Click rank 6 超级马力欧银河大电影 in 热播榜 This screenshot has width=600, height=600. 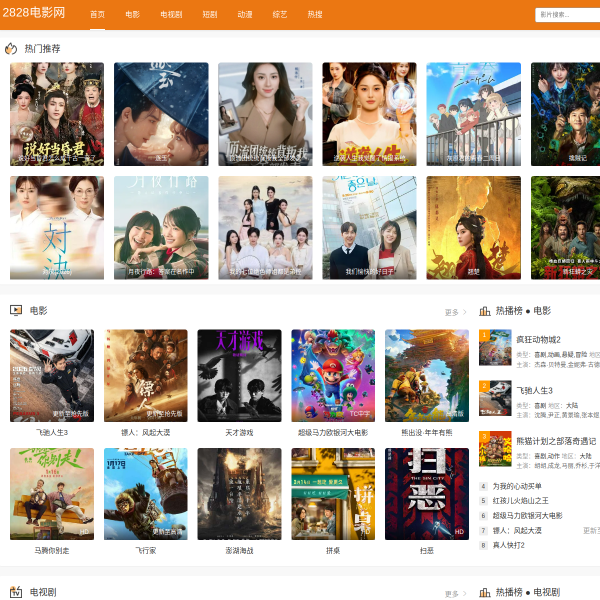pos(527,516)
